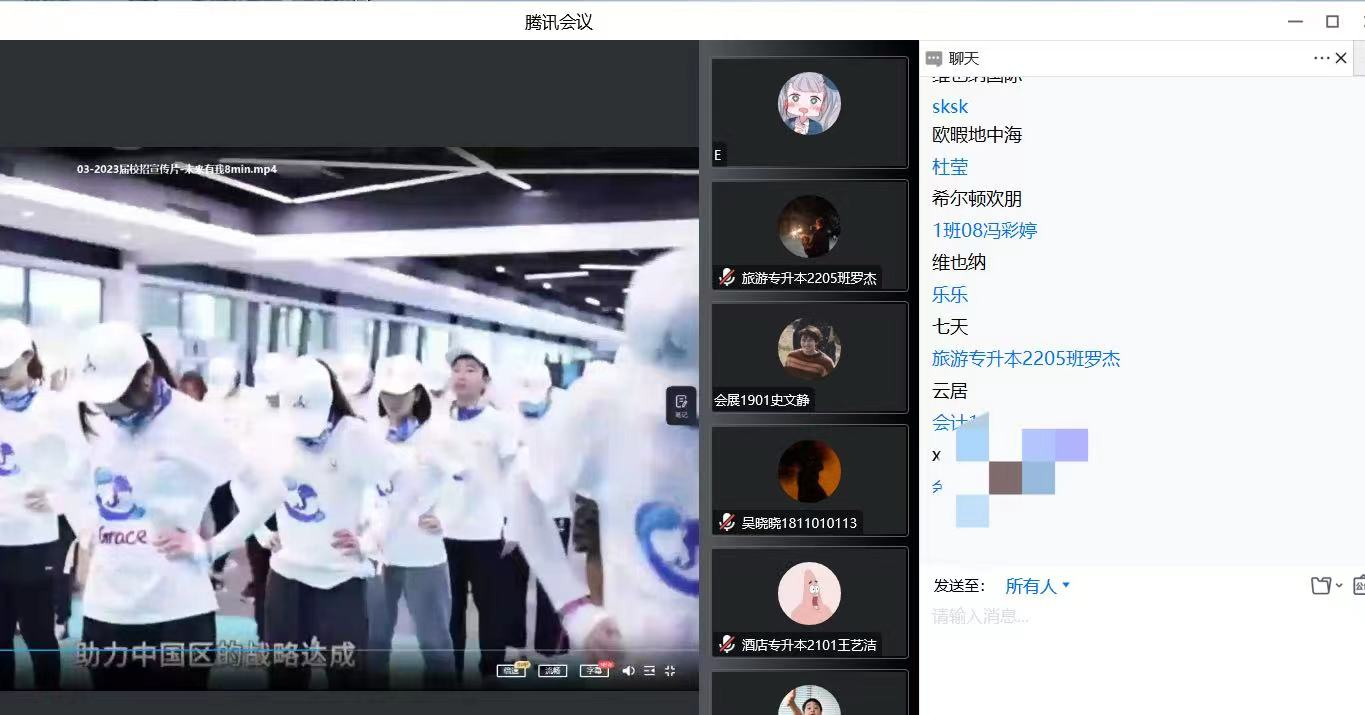
Task: Open the notes (笔记) side button
Action: click(681, 405)
